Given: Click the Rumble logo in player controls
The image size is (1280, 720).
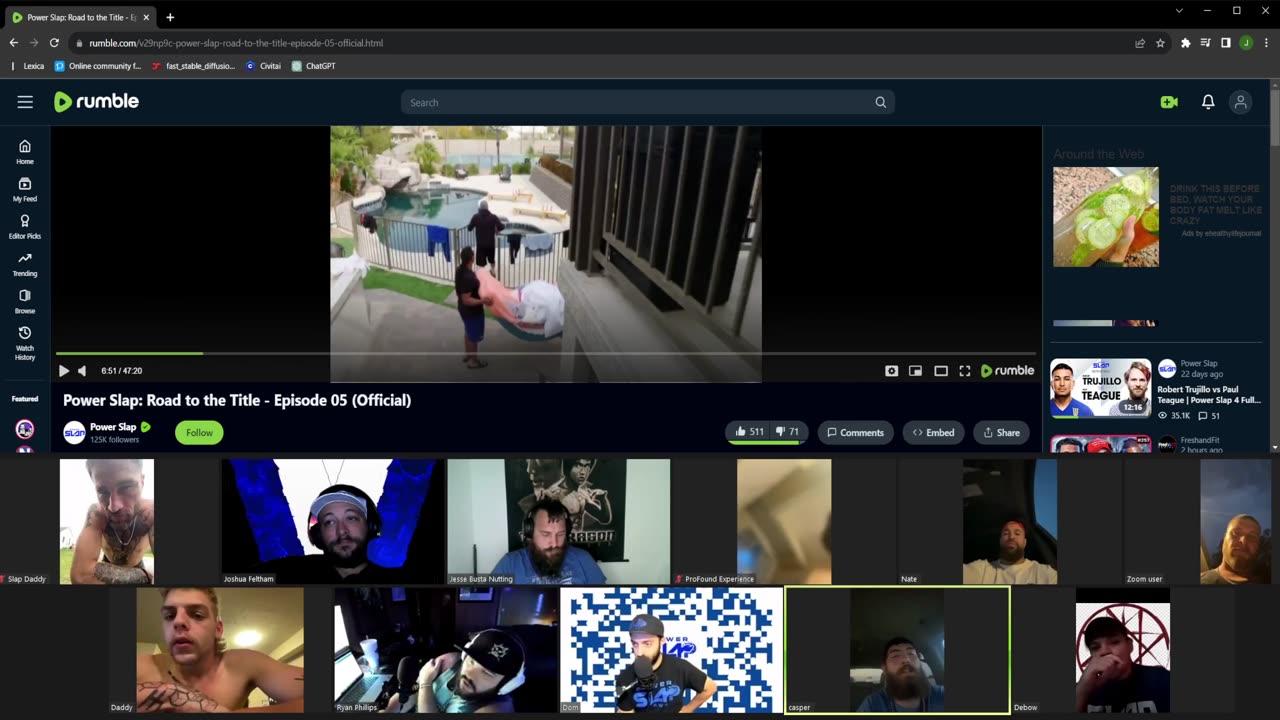Looking at the screenshot, I should click(x=1008, y=371).
